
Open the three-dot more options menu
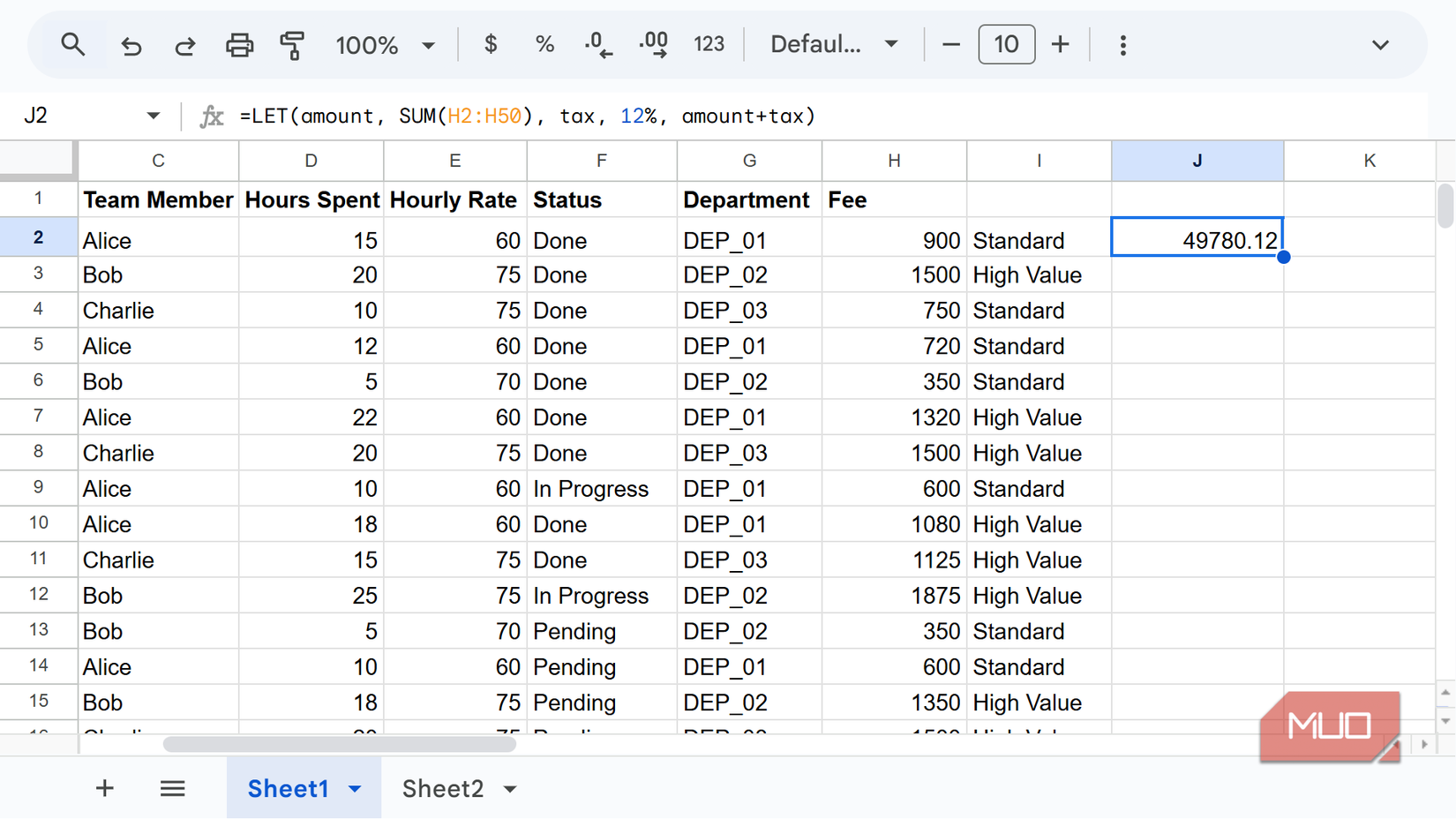[x=1122, y=45]
